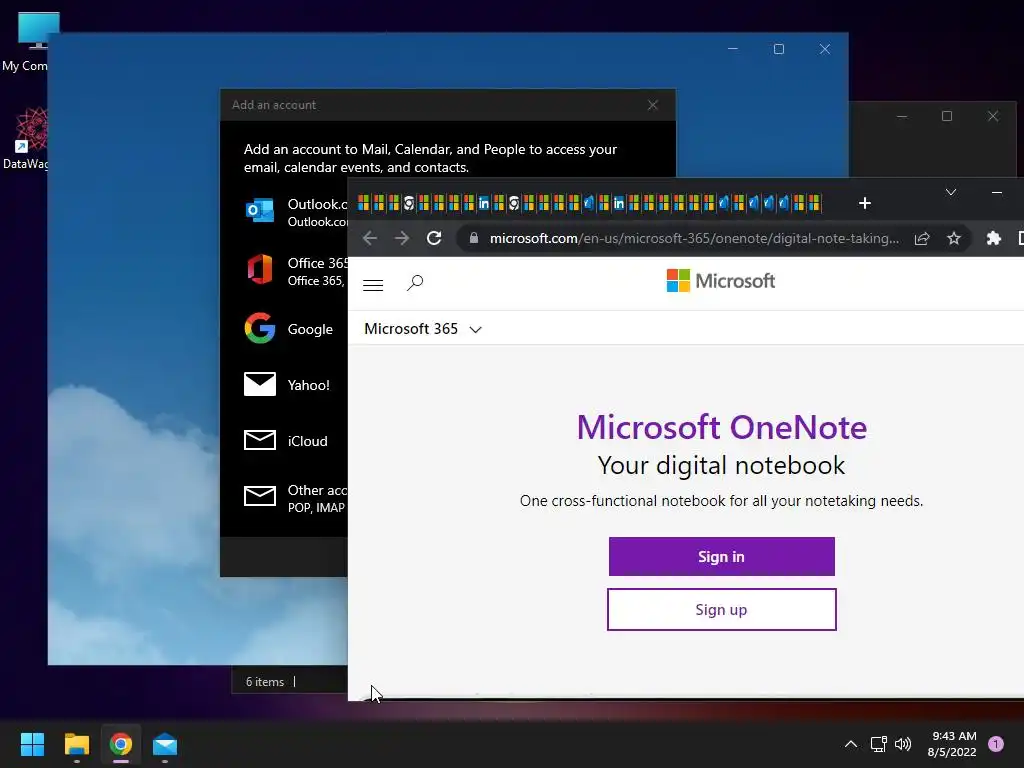
Task: Choose the Yahoo! account option
Action: click(287, 385)
